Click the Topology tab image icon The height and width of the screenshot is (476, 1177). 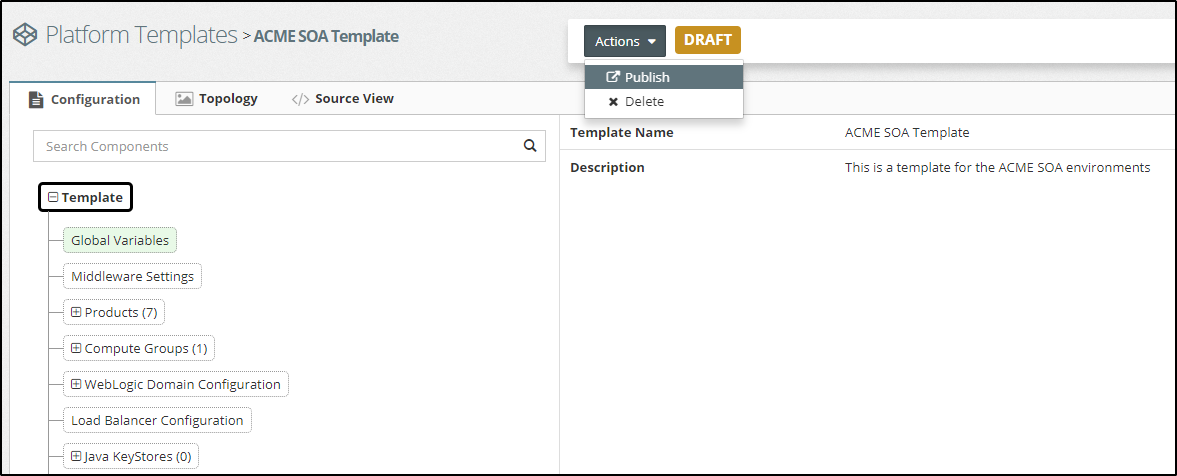pos(184,99)
